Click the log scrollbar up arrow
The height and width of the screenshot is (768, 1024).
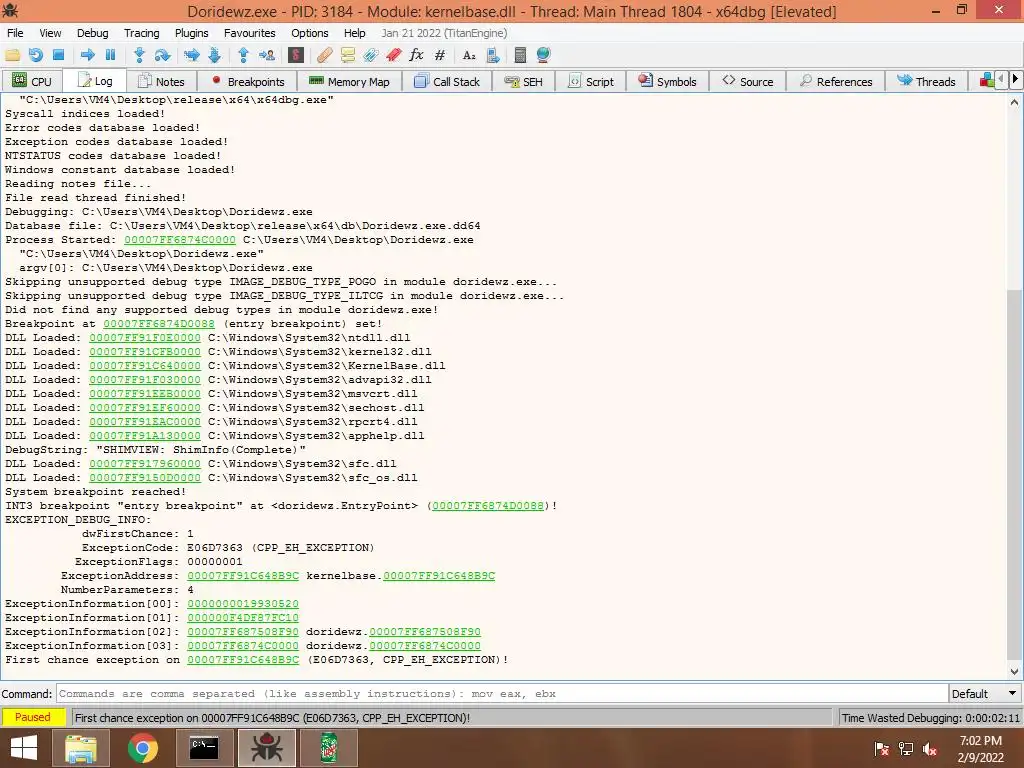(x=1014, y=102)
